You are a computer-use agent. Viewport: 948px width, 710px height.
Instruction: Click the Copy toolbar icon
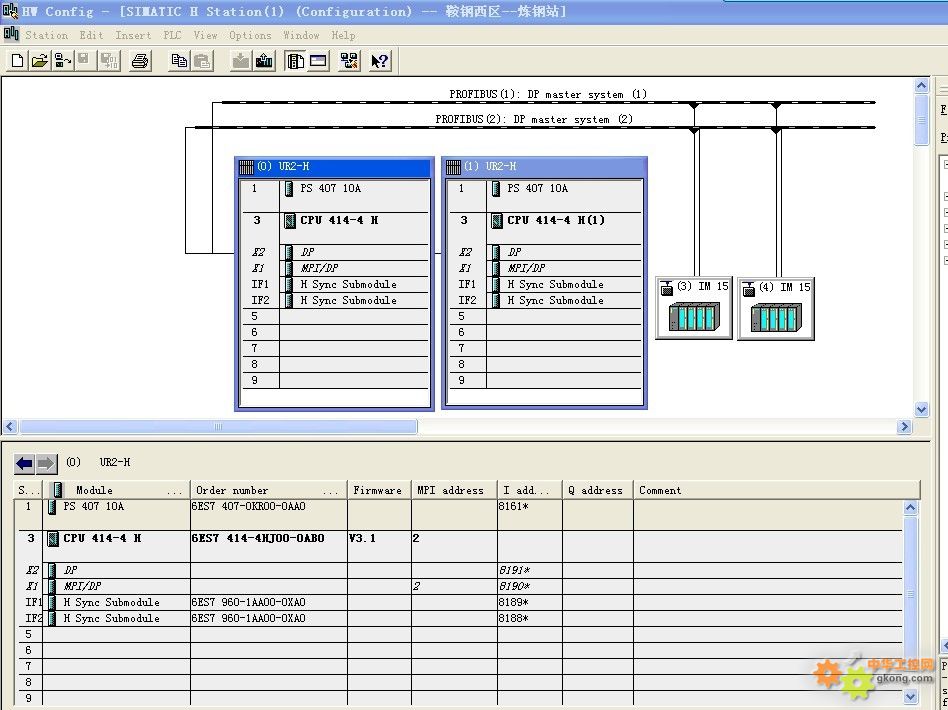179,60
